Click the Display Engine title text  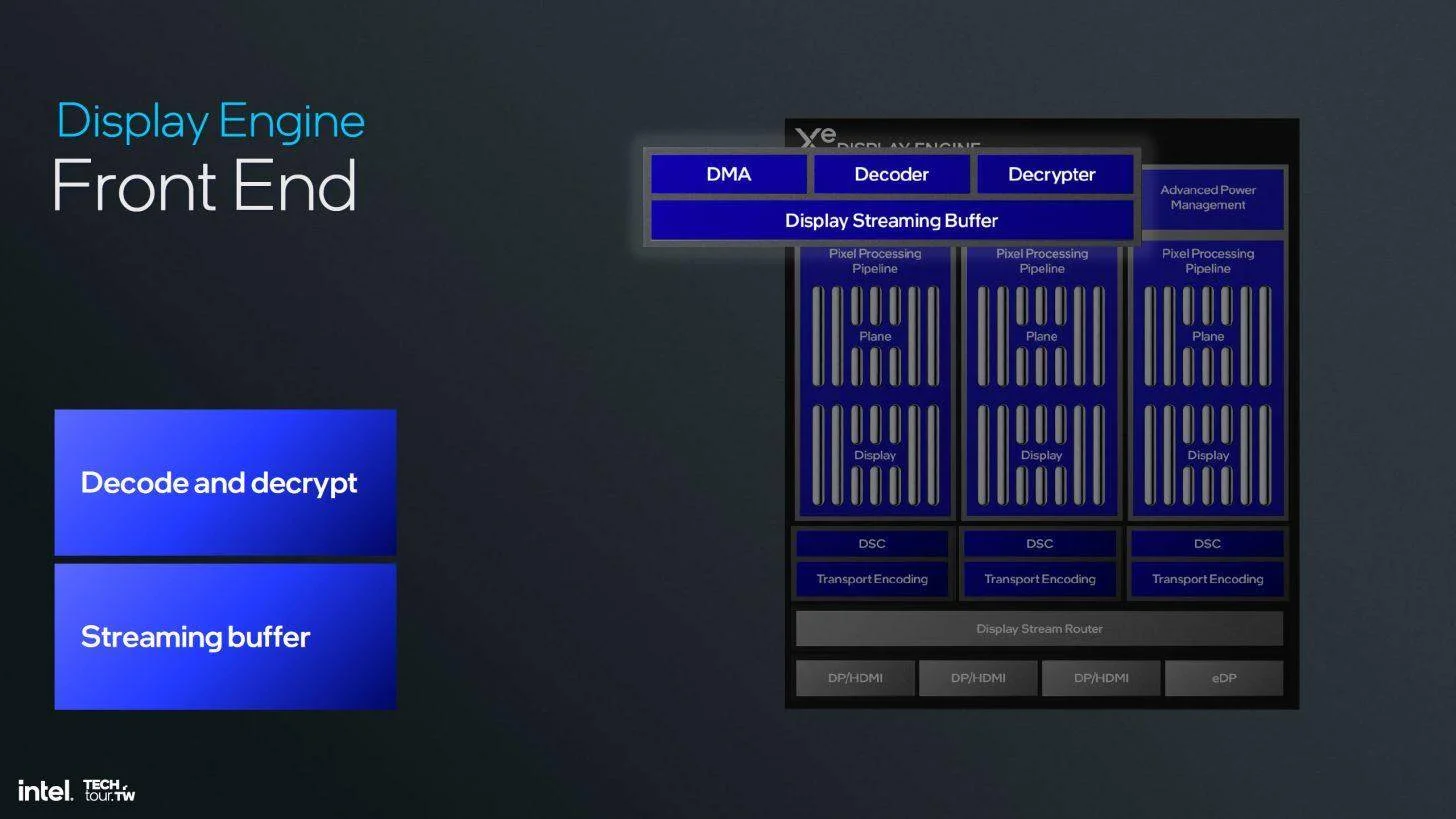click(210, 121)
